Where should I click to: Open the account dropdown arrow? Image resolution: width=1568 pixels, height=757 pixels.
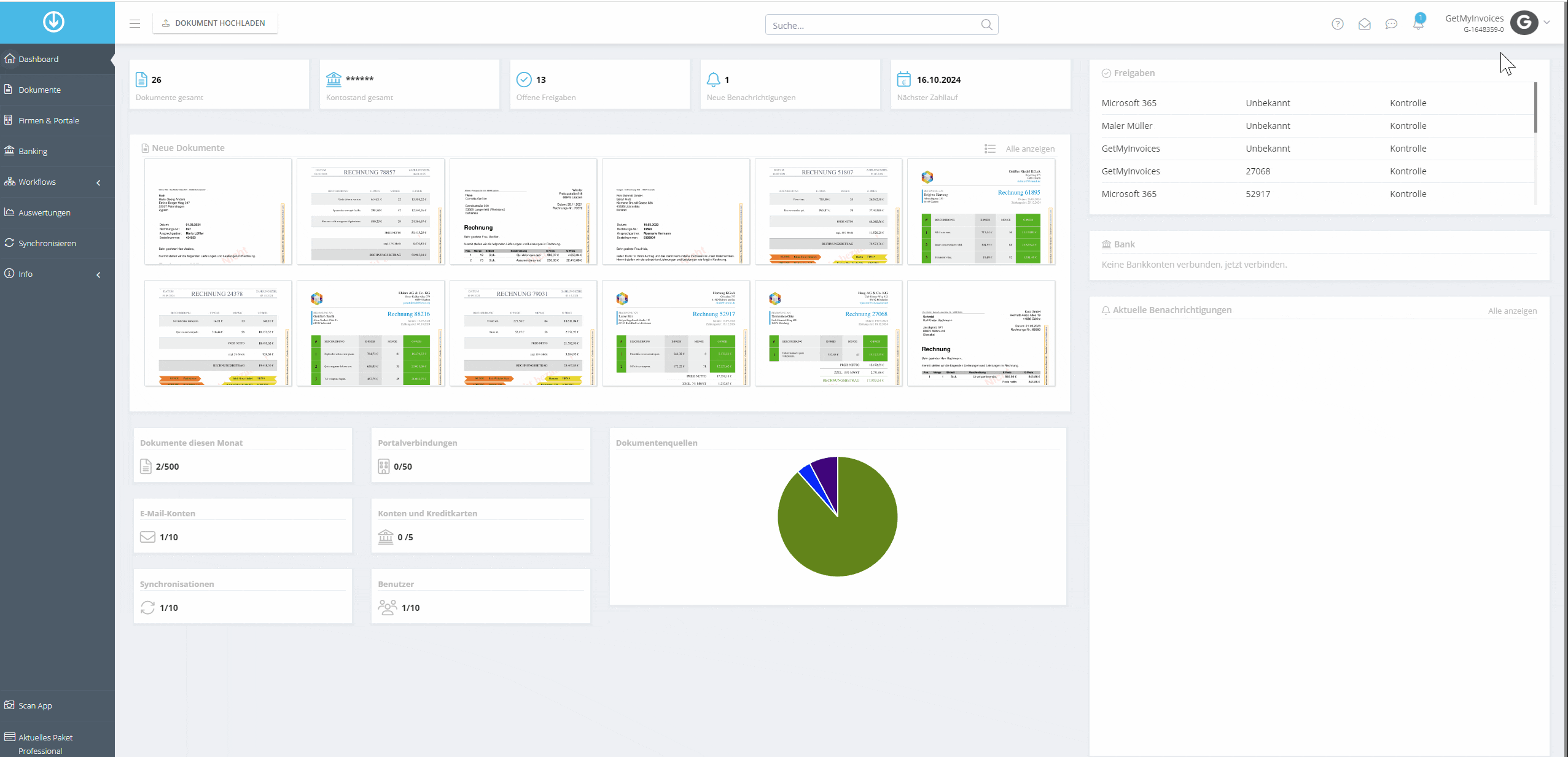coord(1547,23)
